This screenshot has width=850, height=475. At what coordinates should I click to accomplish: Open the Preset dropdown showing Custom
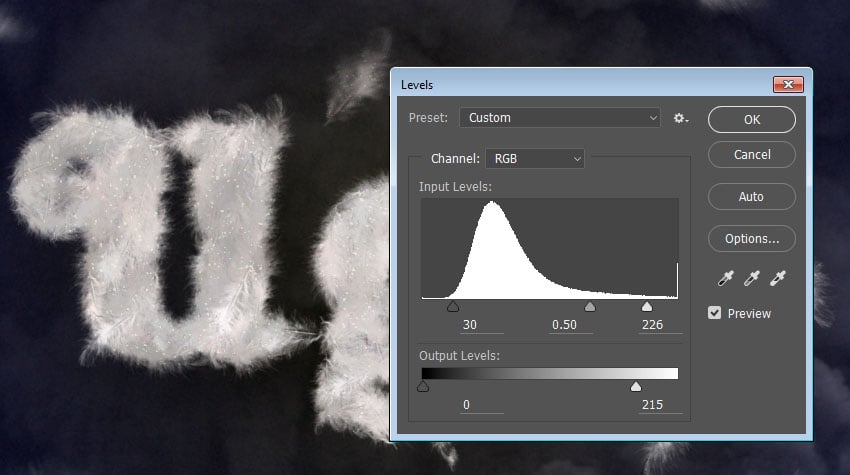pyautogui.click(x=559, y=118)
